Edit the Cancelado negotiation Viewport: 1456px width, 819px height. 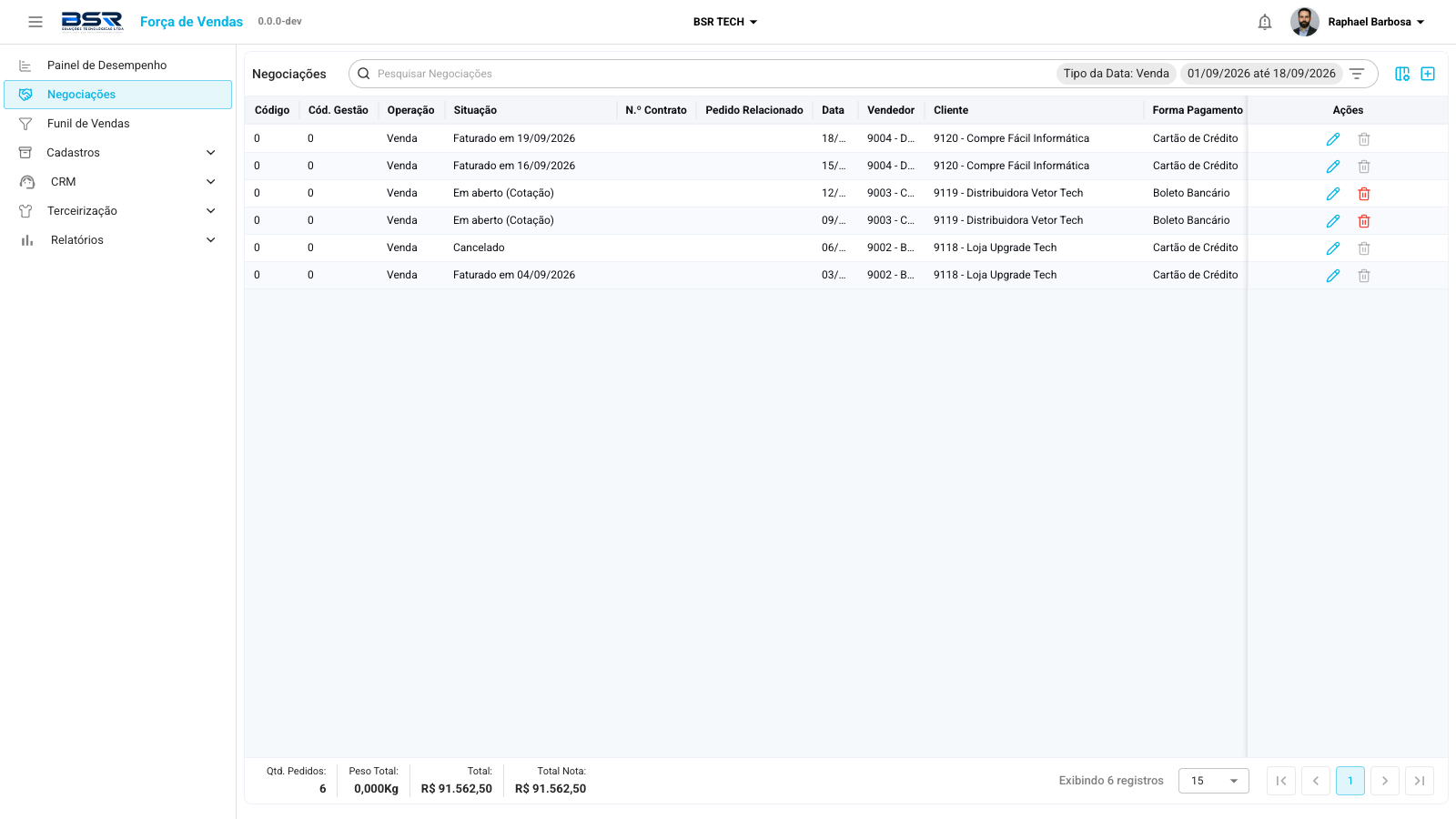(1333, 248)
